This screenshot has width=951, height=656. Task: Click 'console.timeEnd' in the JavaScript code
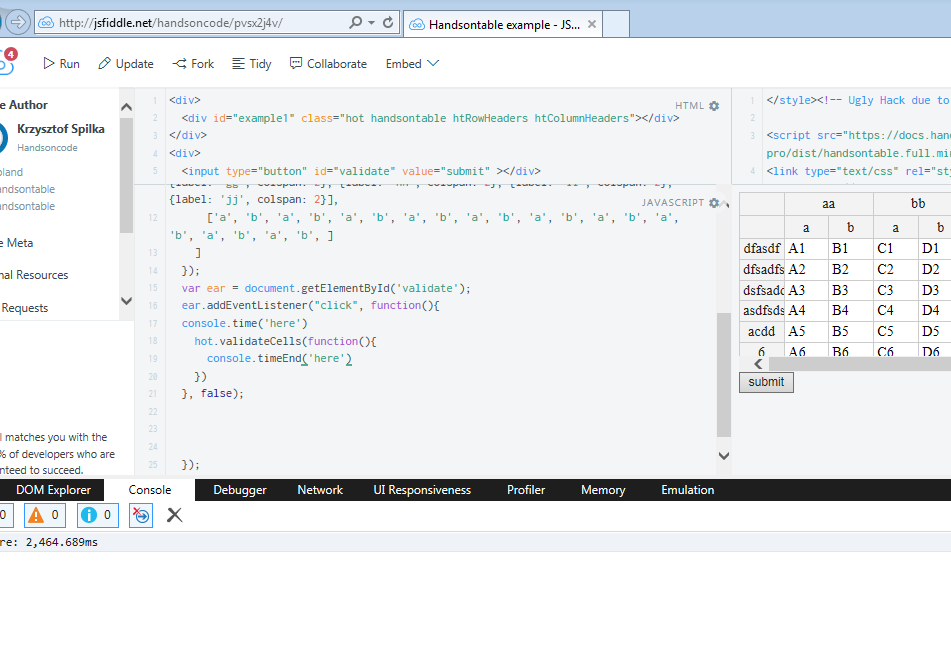254,358
